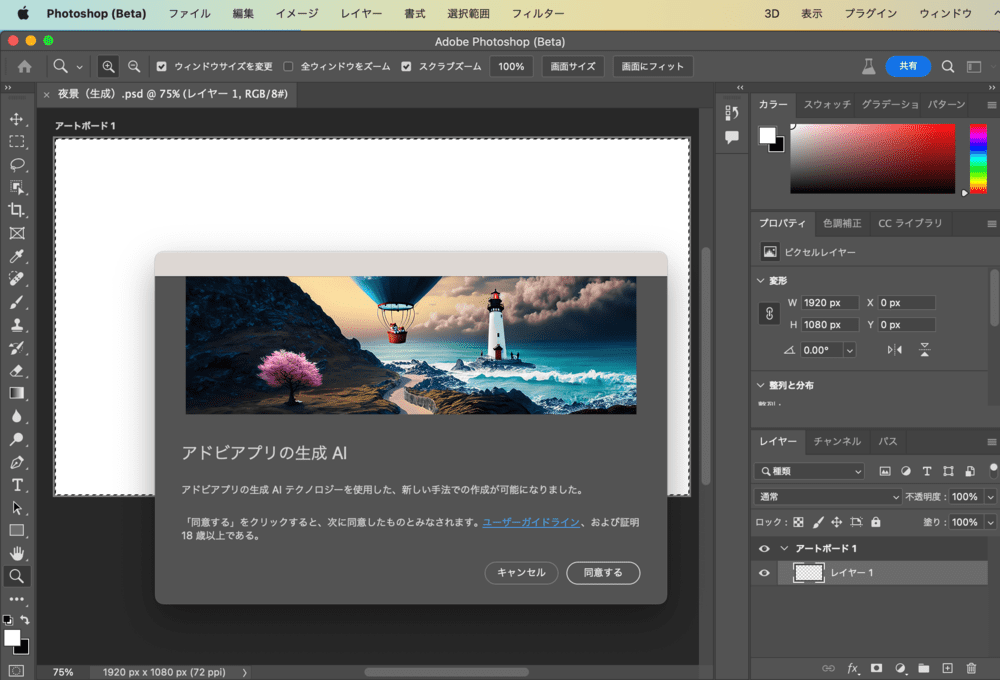Collapse the Align and Distribute section
Image resolution: width=1000 pixels, height=680 pixels.
coord(760,385)
